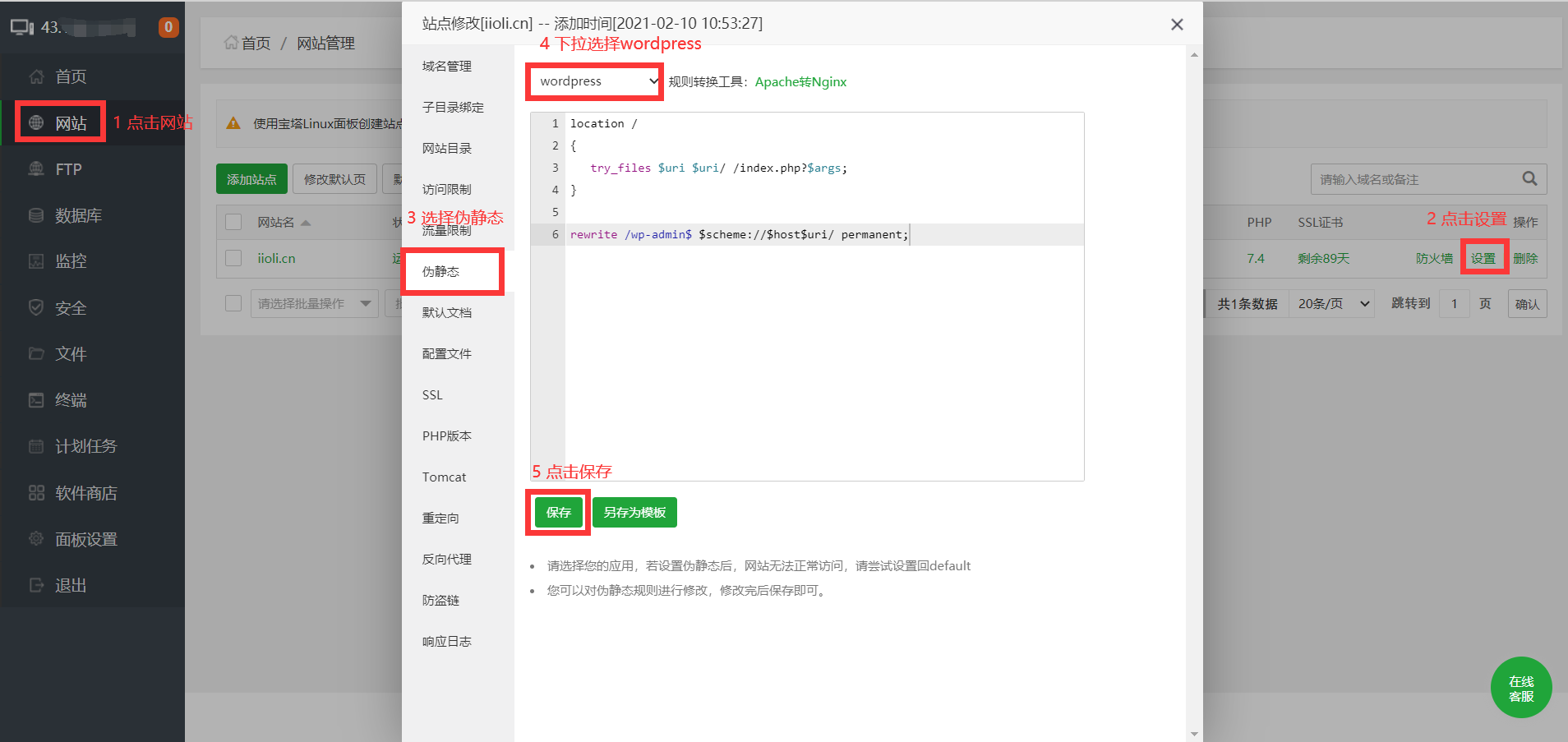
Task: Click the monitor icon beside 监控
Action: (x=36, y=261)
